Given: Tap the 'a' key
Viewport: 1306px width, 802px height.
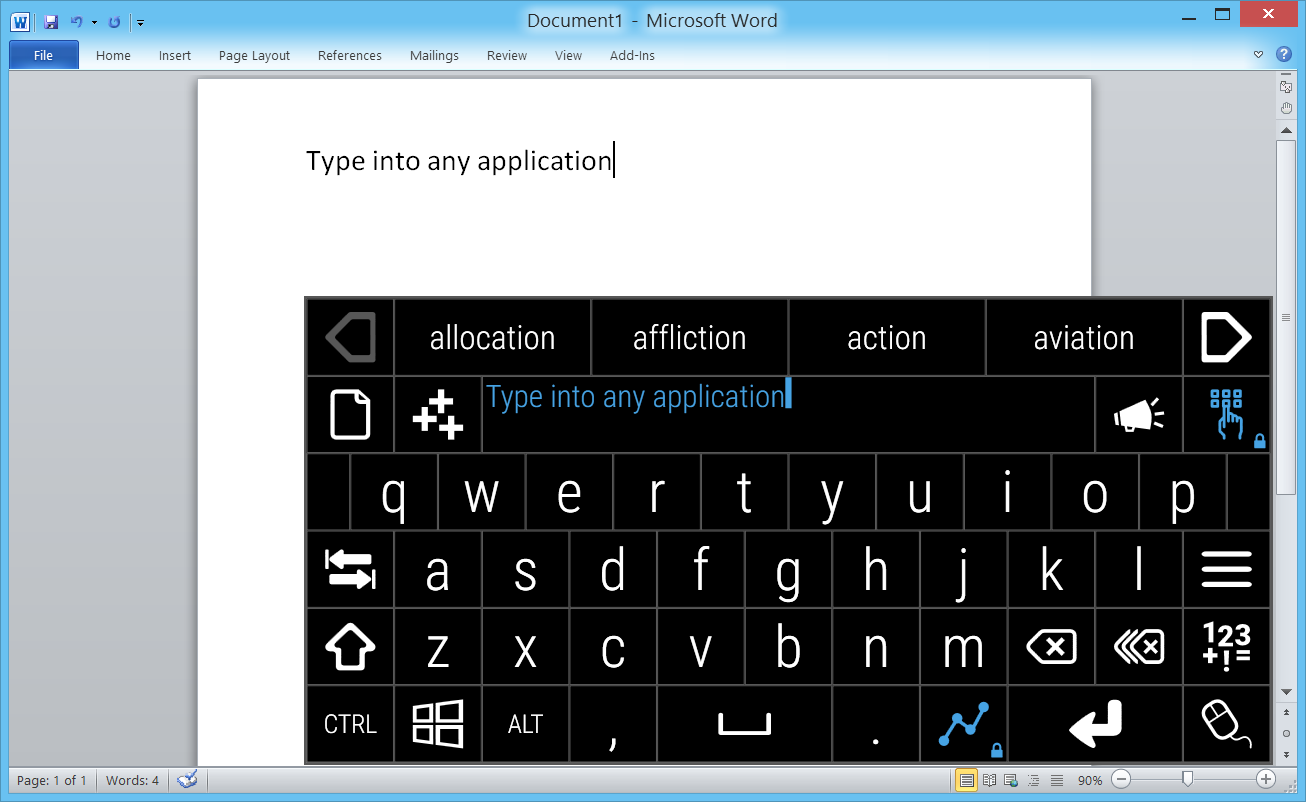Looking at the screenshot, I should (x=438, y=569).
